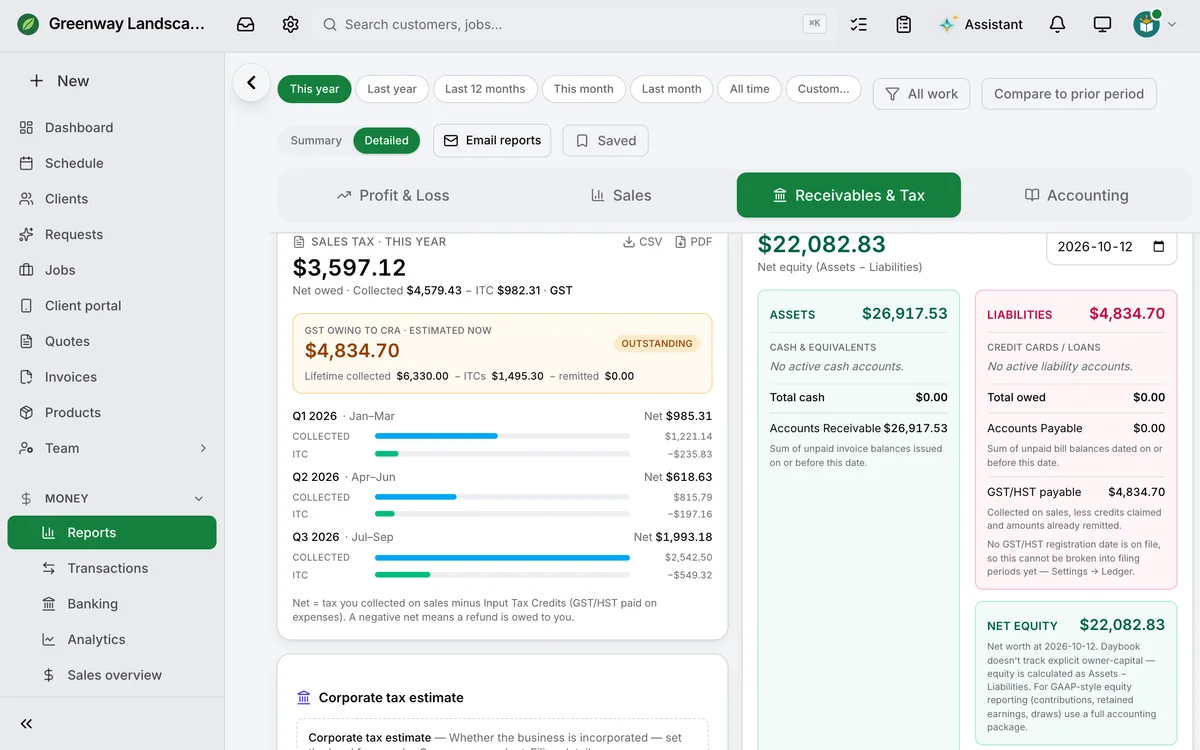
Task: Open user avatar account menu
Action: [x=1154, y=24]
